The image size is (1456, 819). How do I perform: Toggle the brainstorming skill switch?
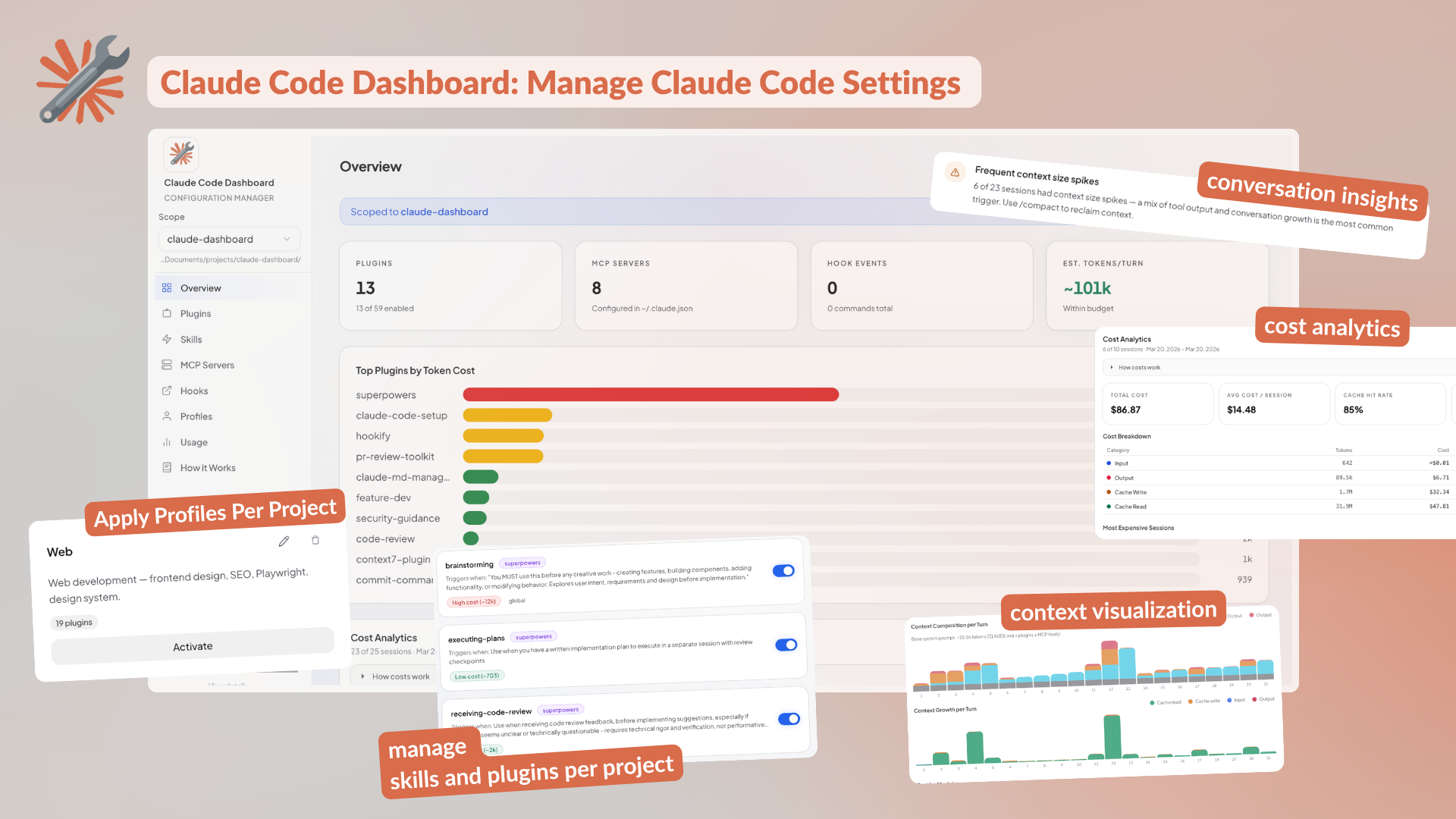coord(783,570)
